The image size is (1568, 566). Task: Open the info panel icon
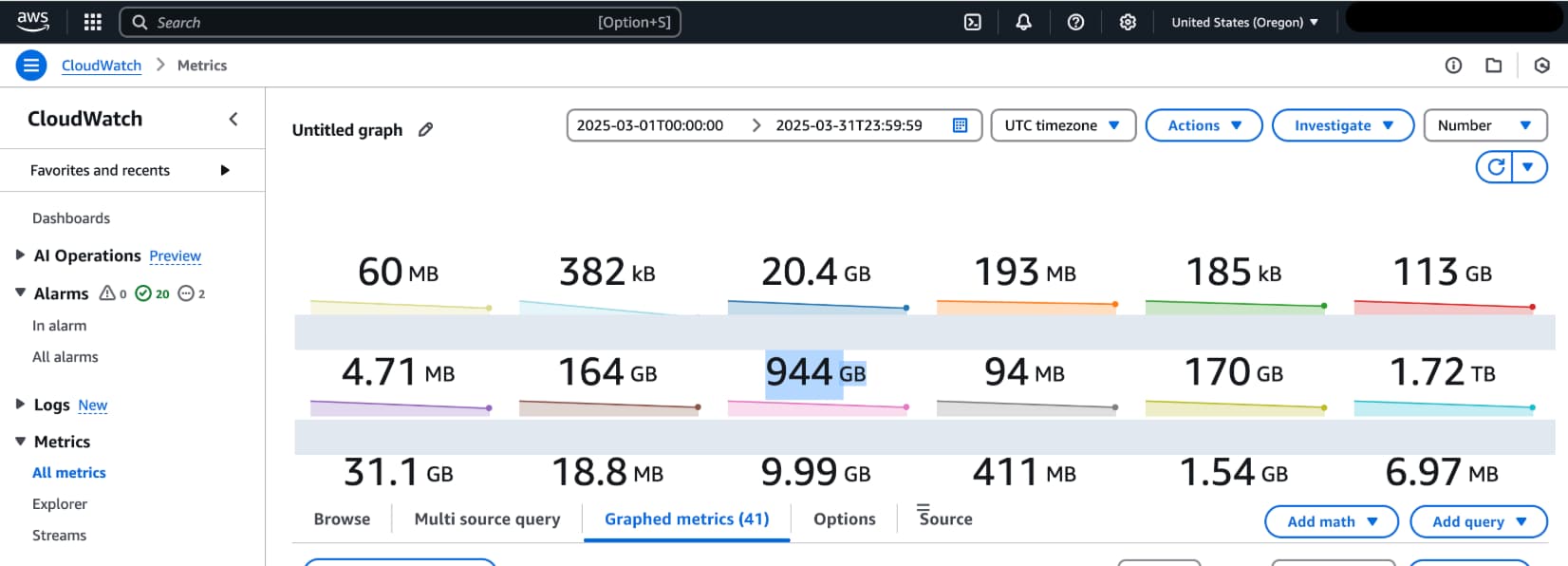coord(1453,66)
